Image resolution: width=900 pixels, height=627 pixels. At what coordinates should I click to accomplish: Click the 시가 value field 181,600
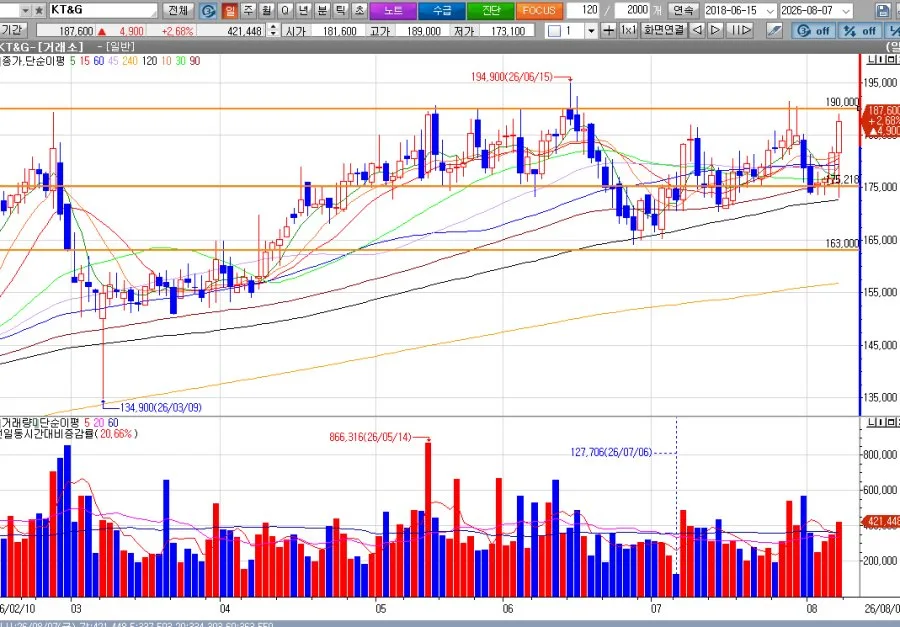click(338, 30)
